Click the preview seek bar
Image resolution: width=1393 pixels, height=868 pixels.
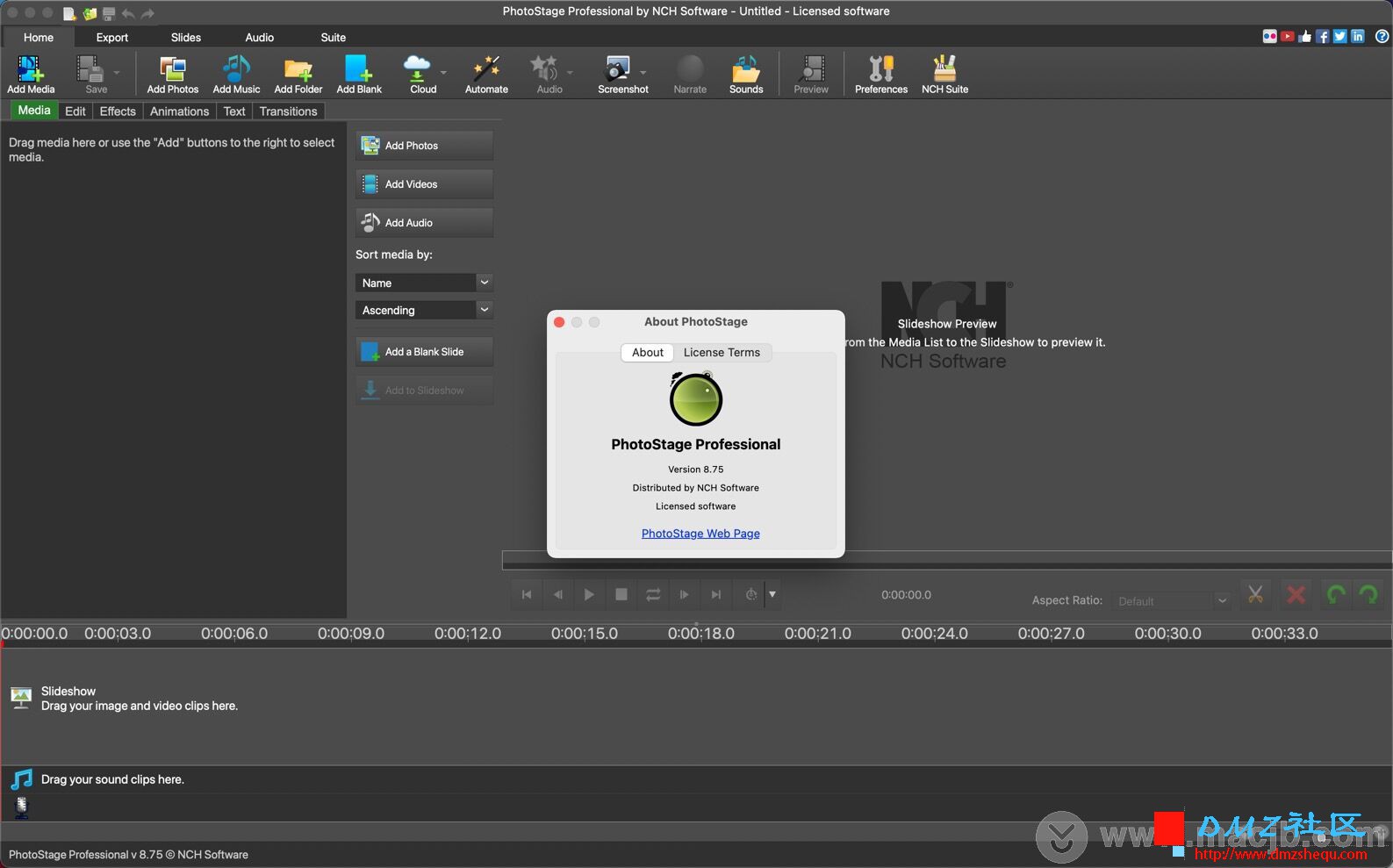tap(946, 560)
